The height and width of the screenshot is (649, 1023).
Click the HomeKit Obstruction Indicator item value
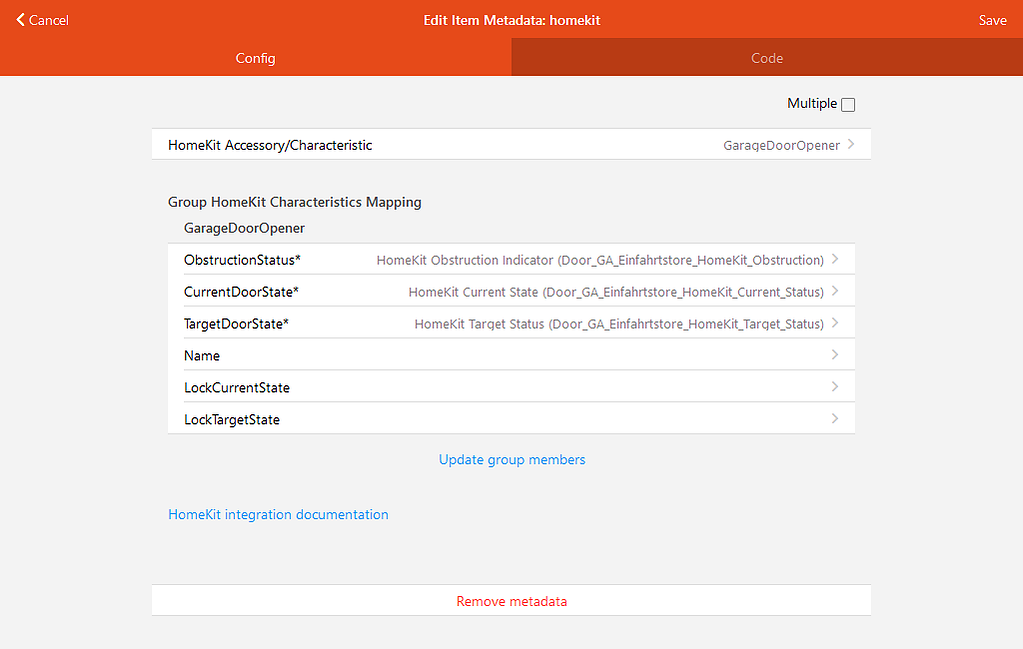tap(600, 260)
